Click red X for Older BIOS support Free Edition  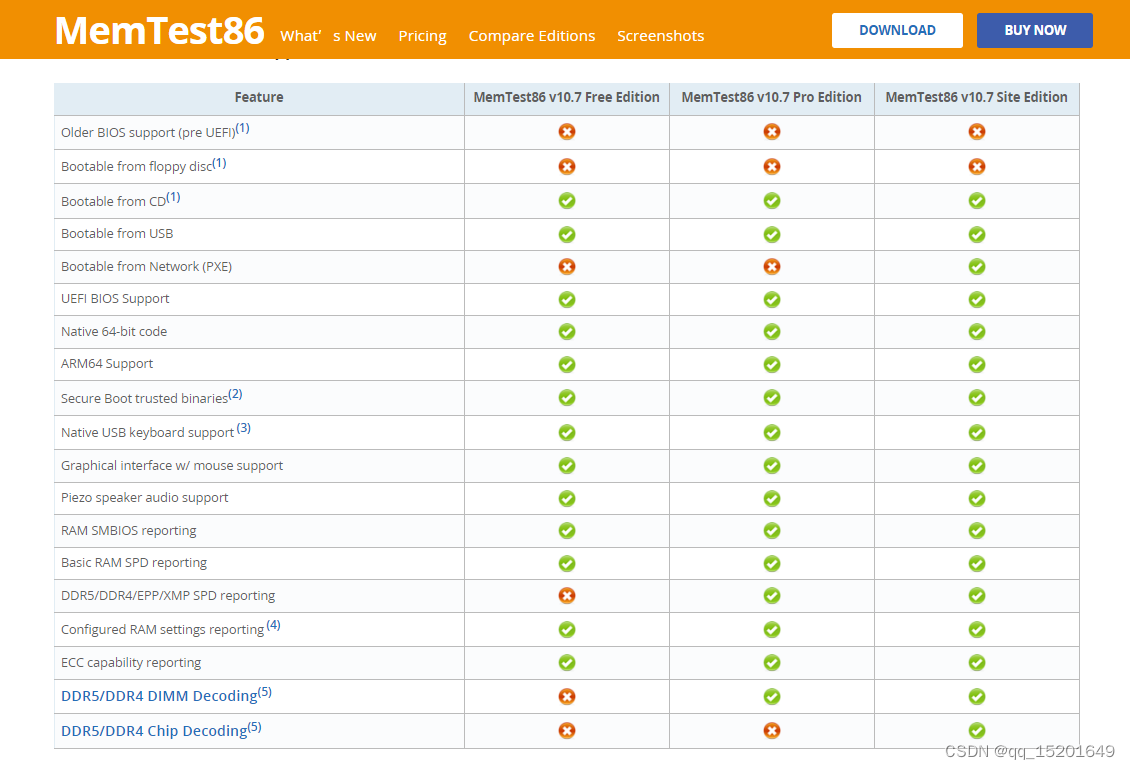coord(567,132)
